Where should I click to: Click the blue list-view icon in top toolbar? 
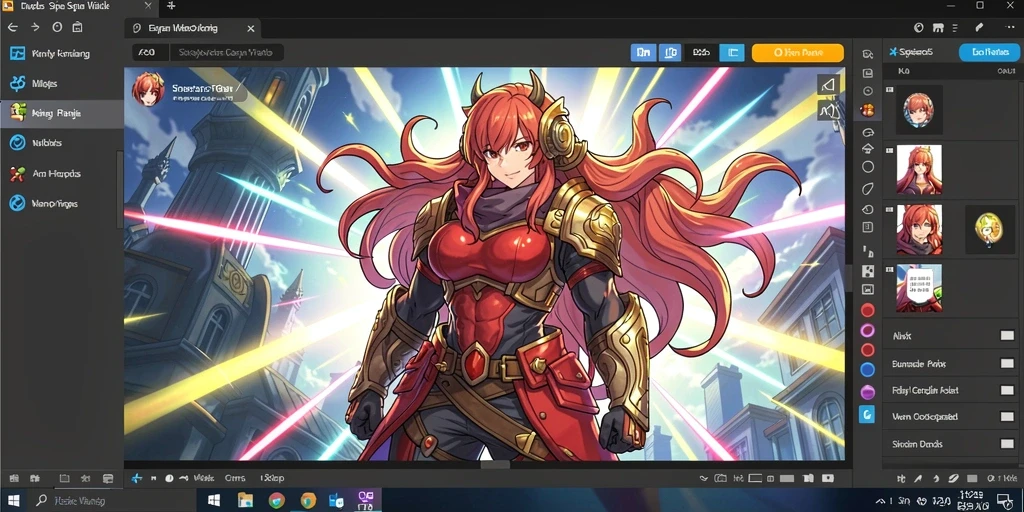click(x=731, y=53)
